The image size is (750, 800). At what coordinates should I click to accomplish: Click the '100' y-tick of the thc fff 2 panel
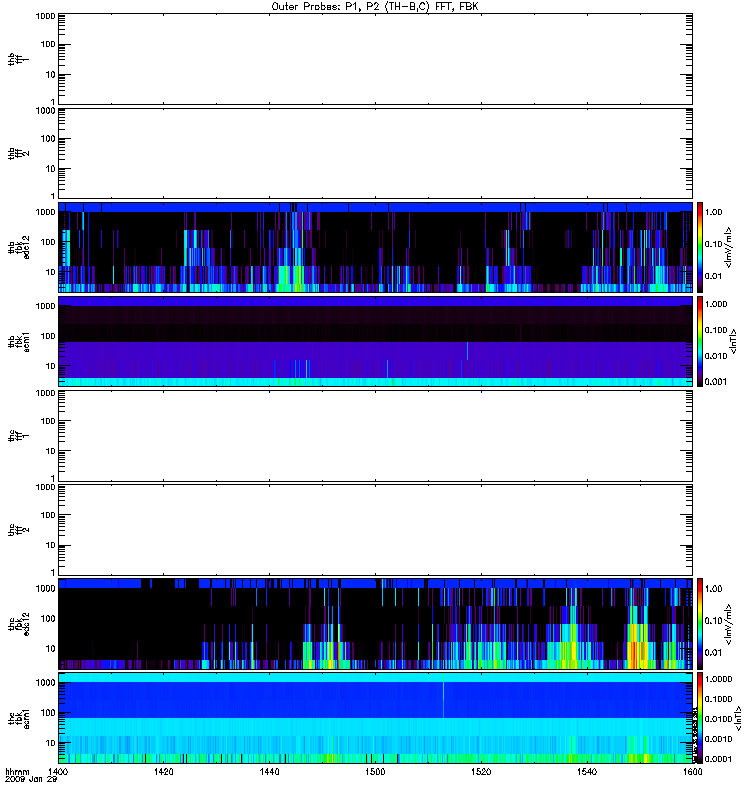48,516
